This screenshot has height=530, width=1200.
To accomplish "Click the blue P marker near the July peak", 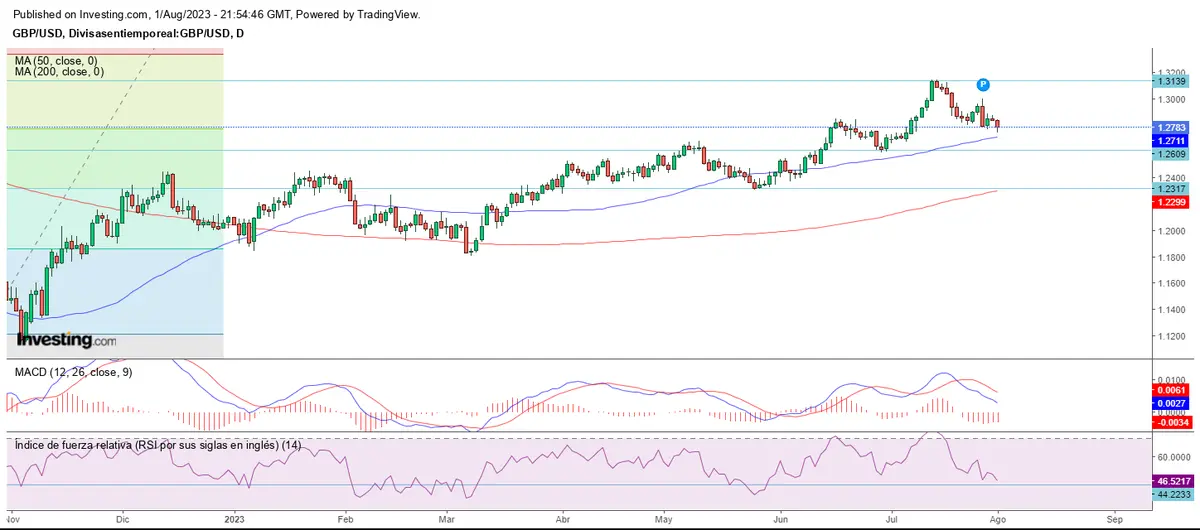I will click(983, 85).
